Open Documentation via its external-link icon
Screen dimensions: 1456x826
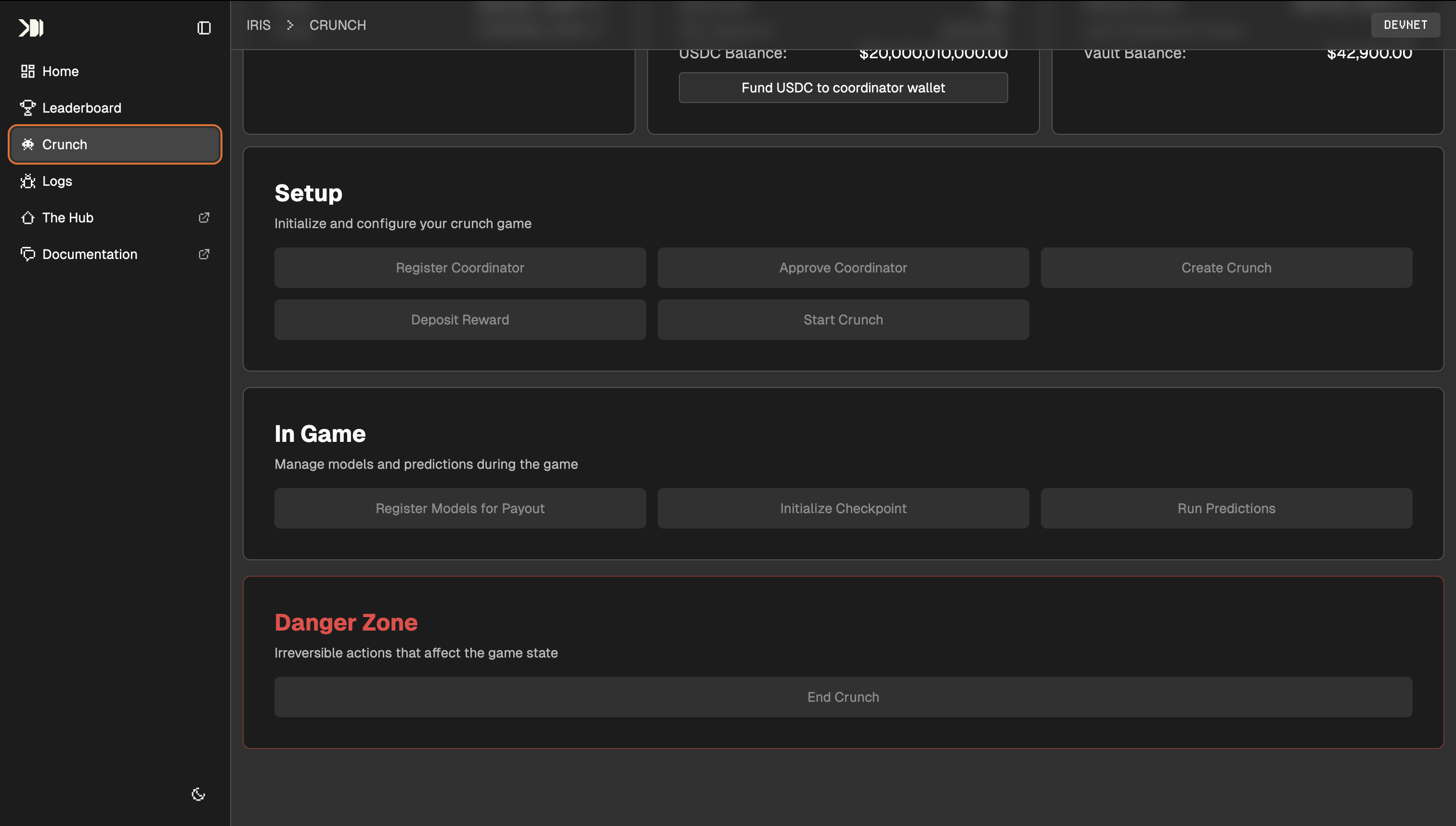click(x=204, y=254)
